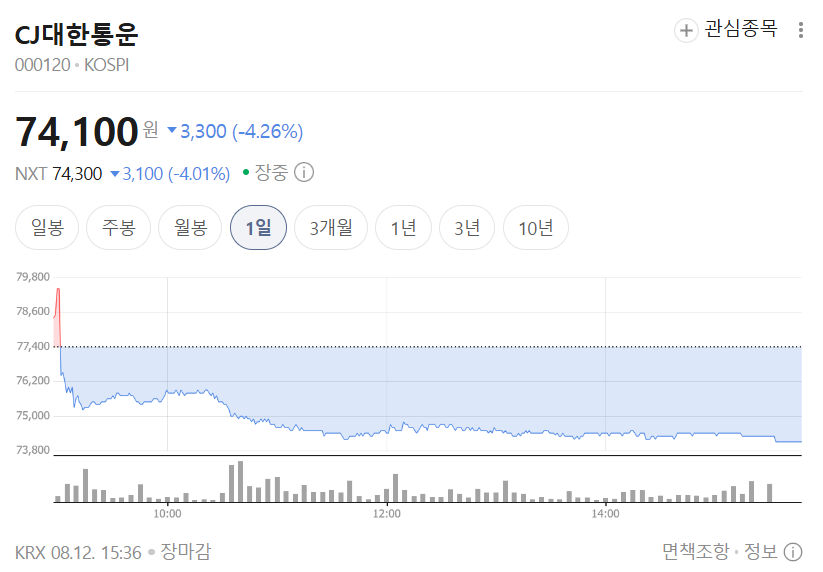823x572 pixels.
Task: Open the three-dot more options menu
Action: click(x=800, y=30)
